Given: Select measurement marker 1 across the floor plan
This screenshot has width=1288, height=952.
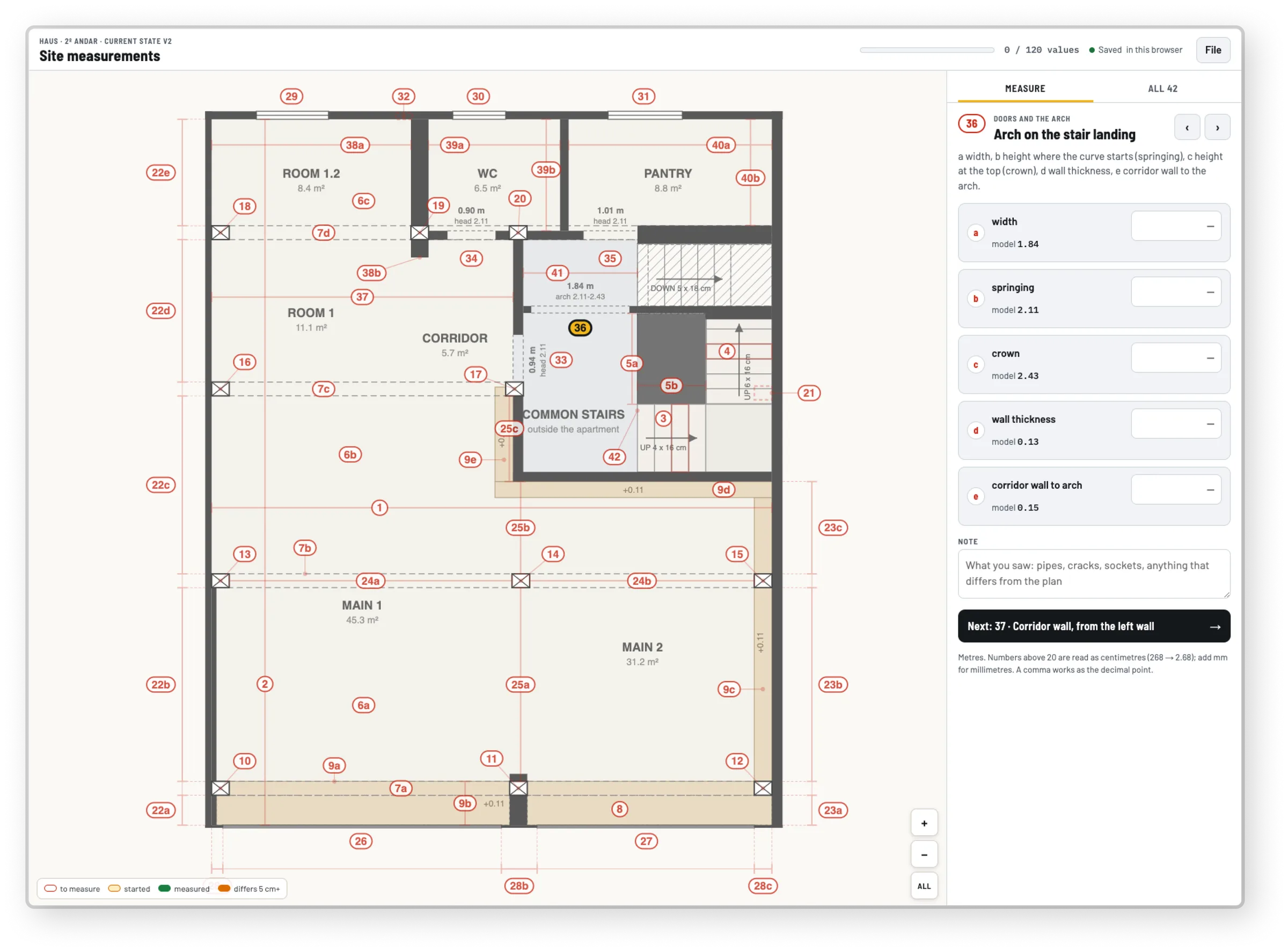Looking at the screenshot, I should (379, 508).
